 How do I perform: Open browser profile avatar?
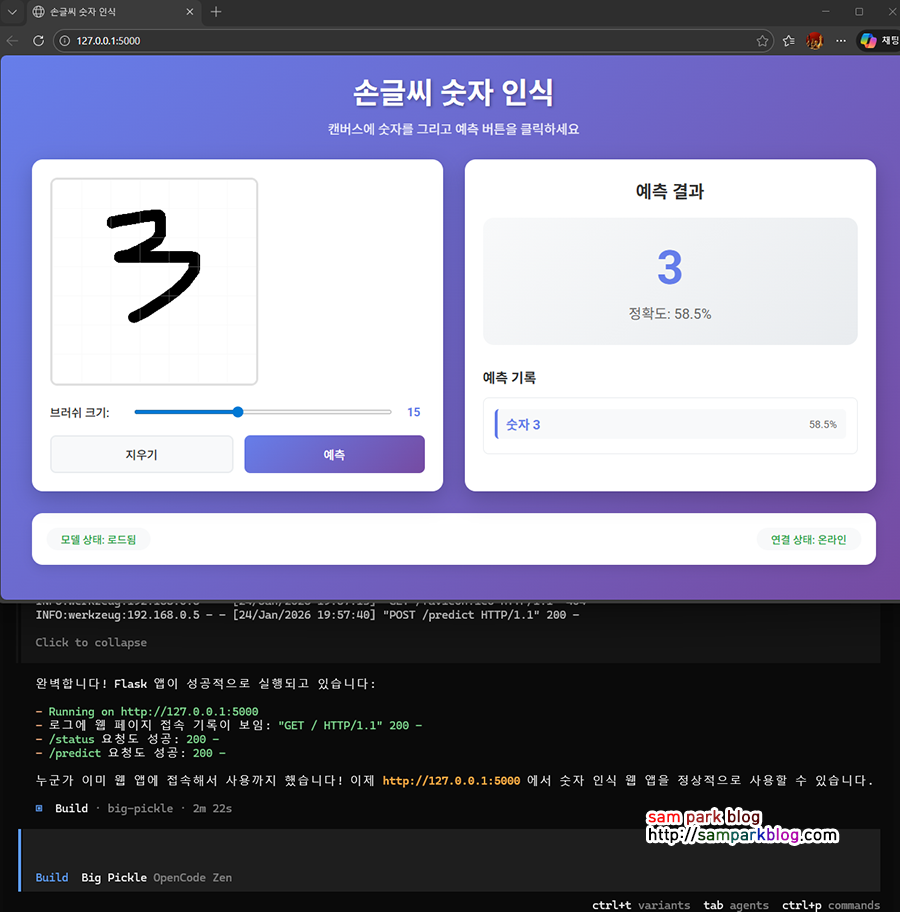pyautogui.click(x=814, y=41)
